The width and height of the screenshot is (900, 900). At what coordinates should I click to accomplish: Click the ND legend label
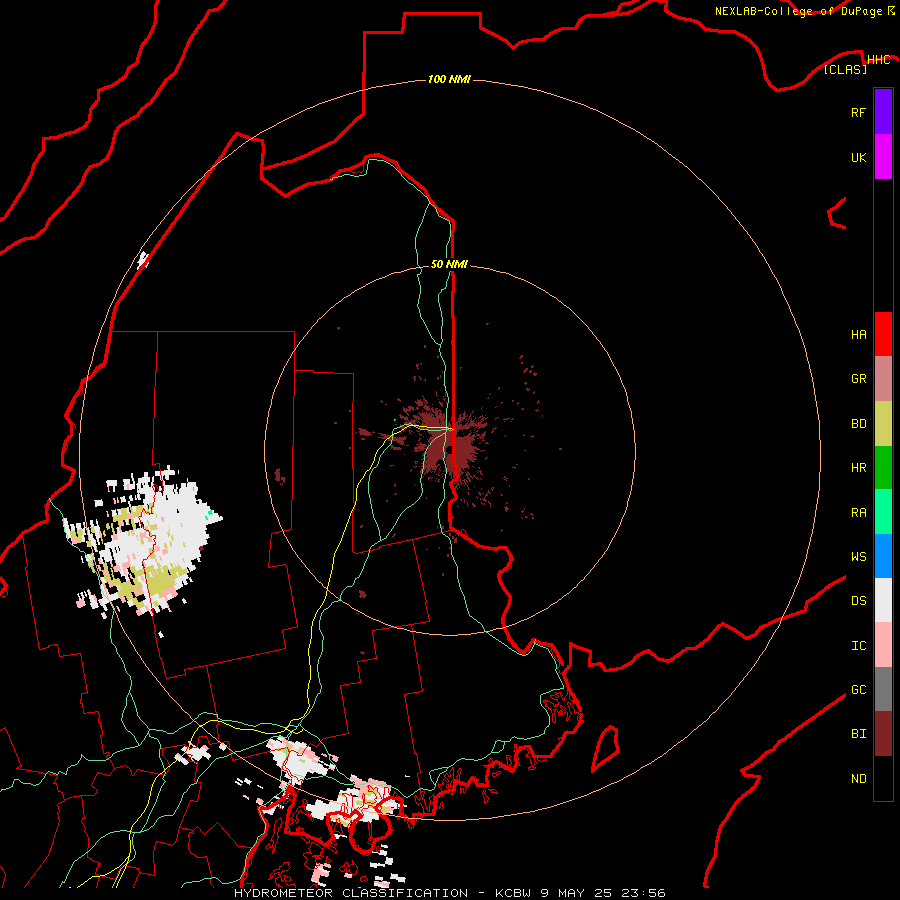858,779
